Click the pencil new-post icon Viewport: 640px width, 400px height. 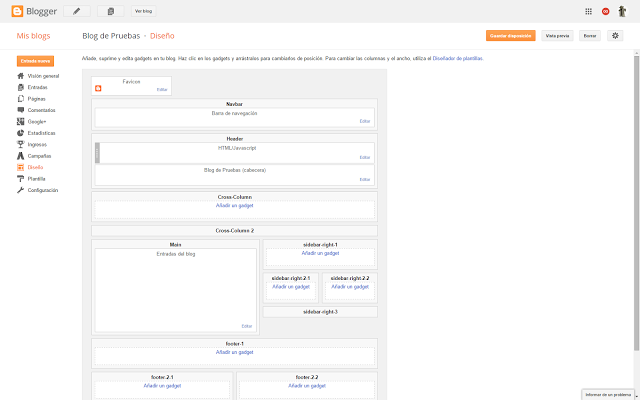[x=76, y=11]
